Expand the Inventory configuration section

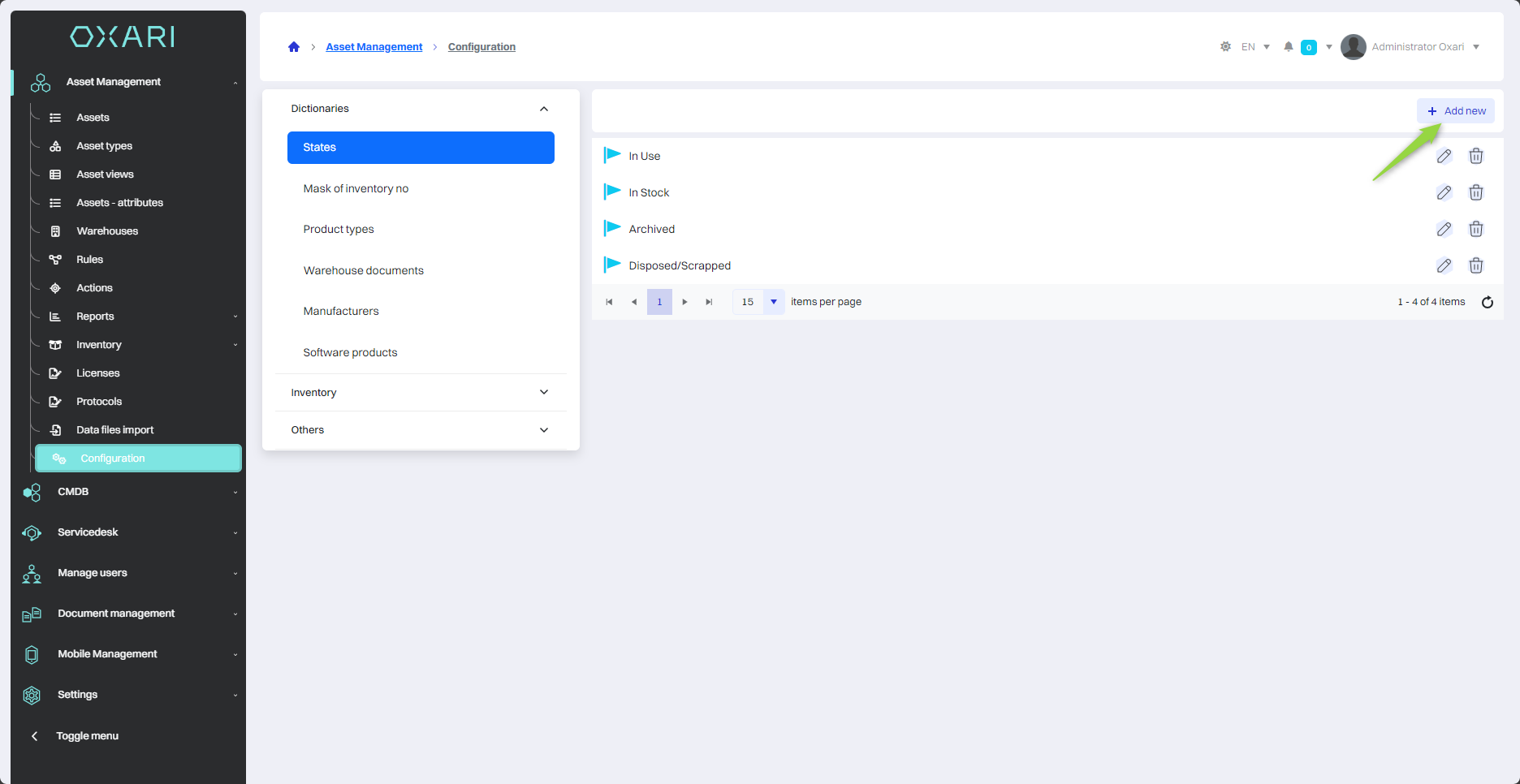543,393
